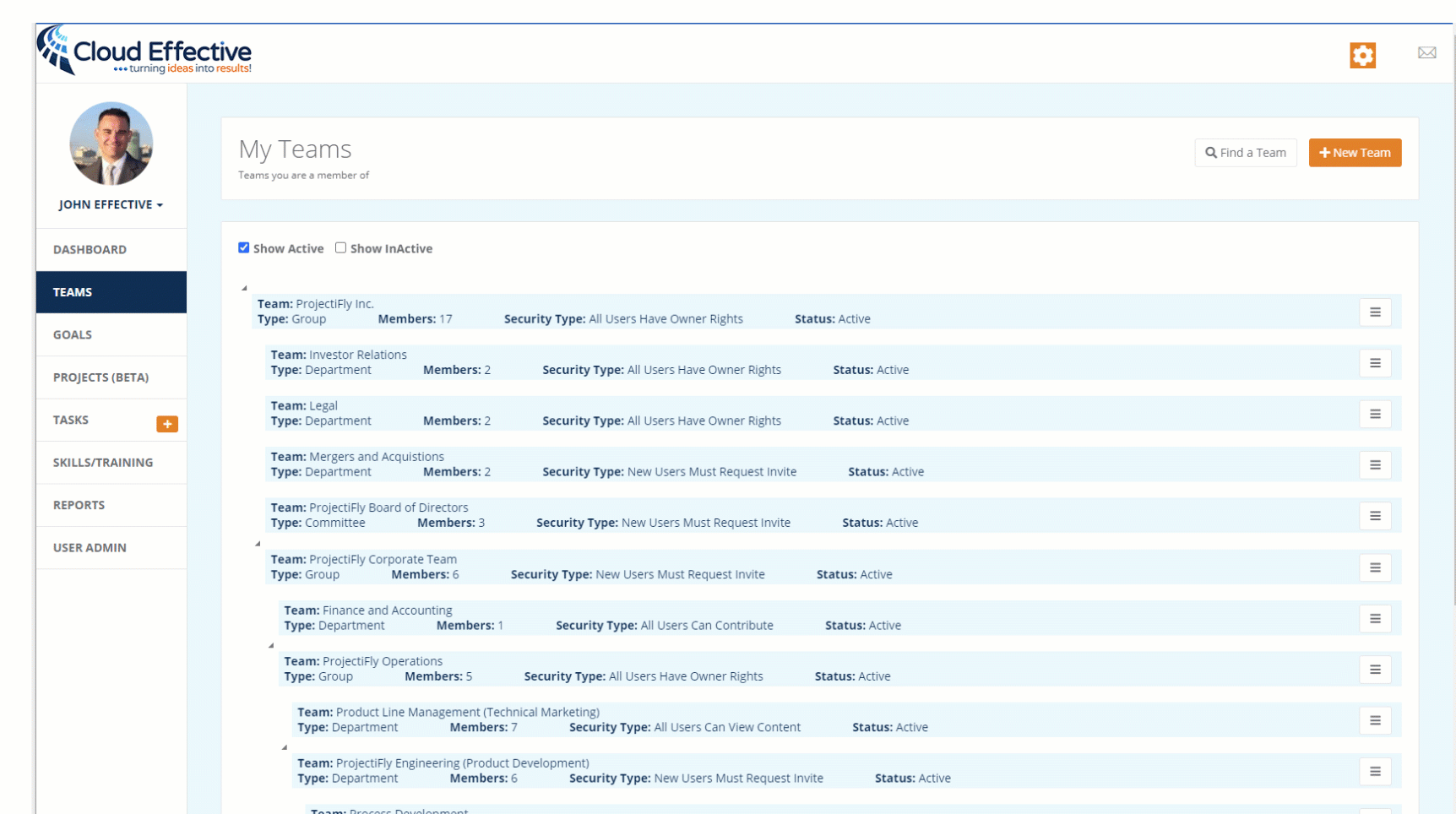
Task: Open the Investor Relations row menu icon
Action: [x=1375, y=363]
